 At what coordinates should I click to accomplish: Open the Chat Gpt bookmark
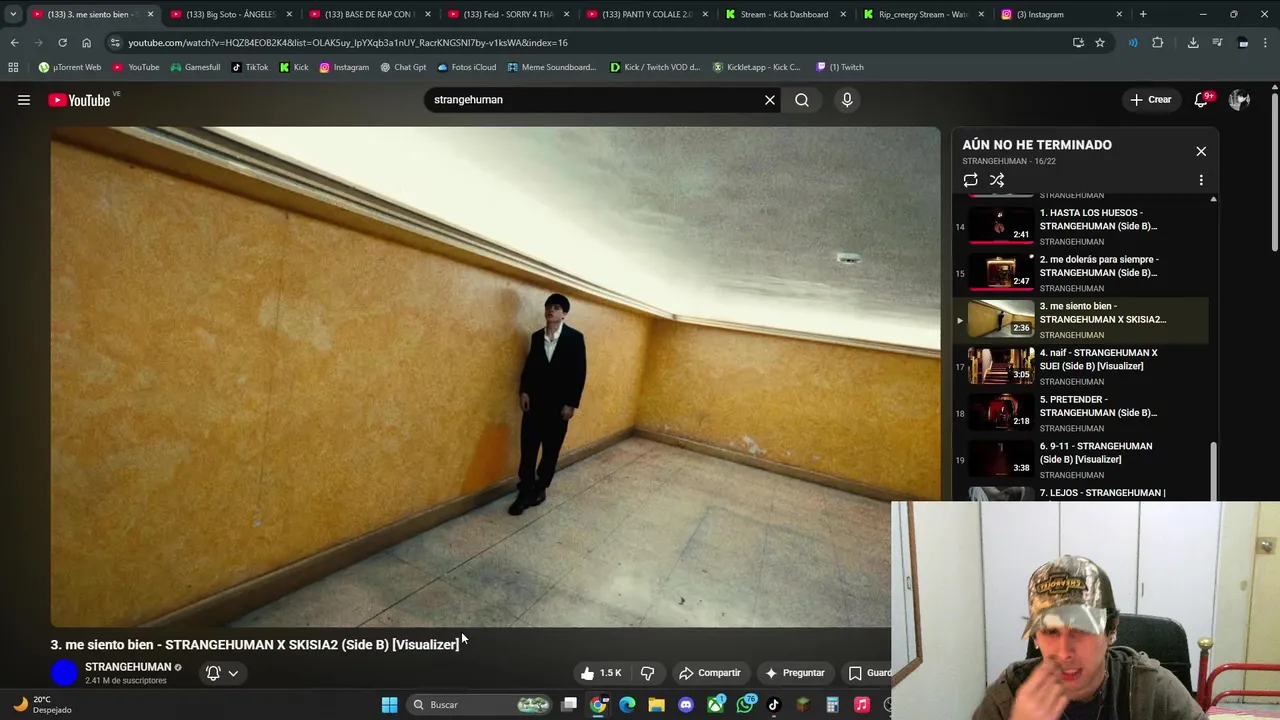pyautogui.click(x=403, y=67)
